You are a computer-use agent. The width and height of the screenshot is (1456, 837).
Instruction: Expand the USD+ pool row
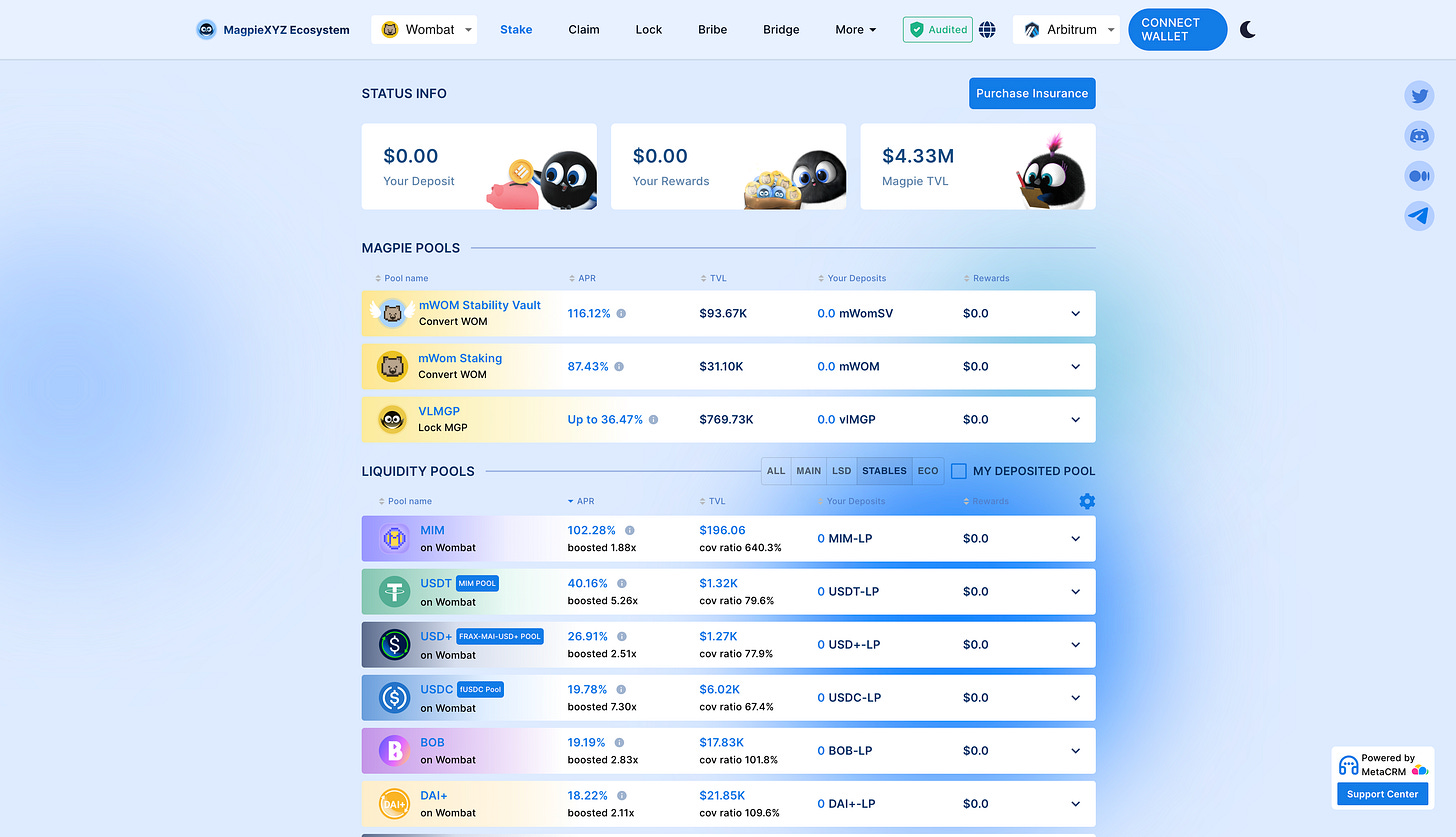pos(1076,645)
